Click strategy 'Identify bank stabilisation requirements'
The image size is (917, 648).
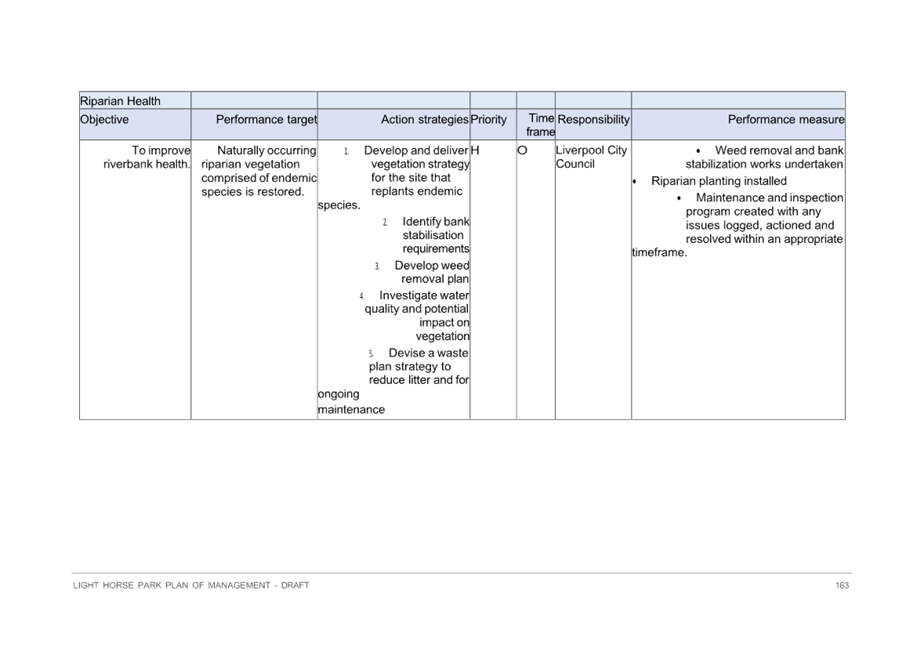pos(426,235)
